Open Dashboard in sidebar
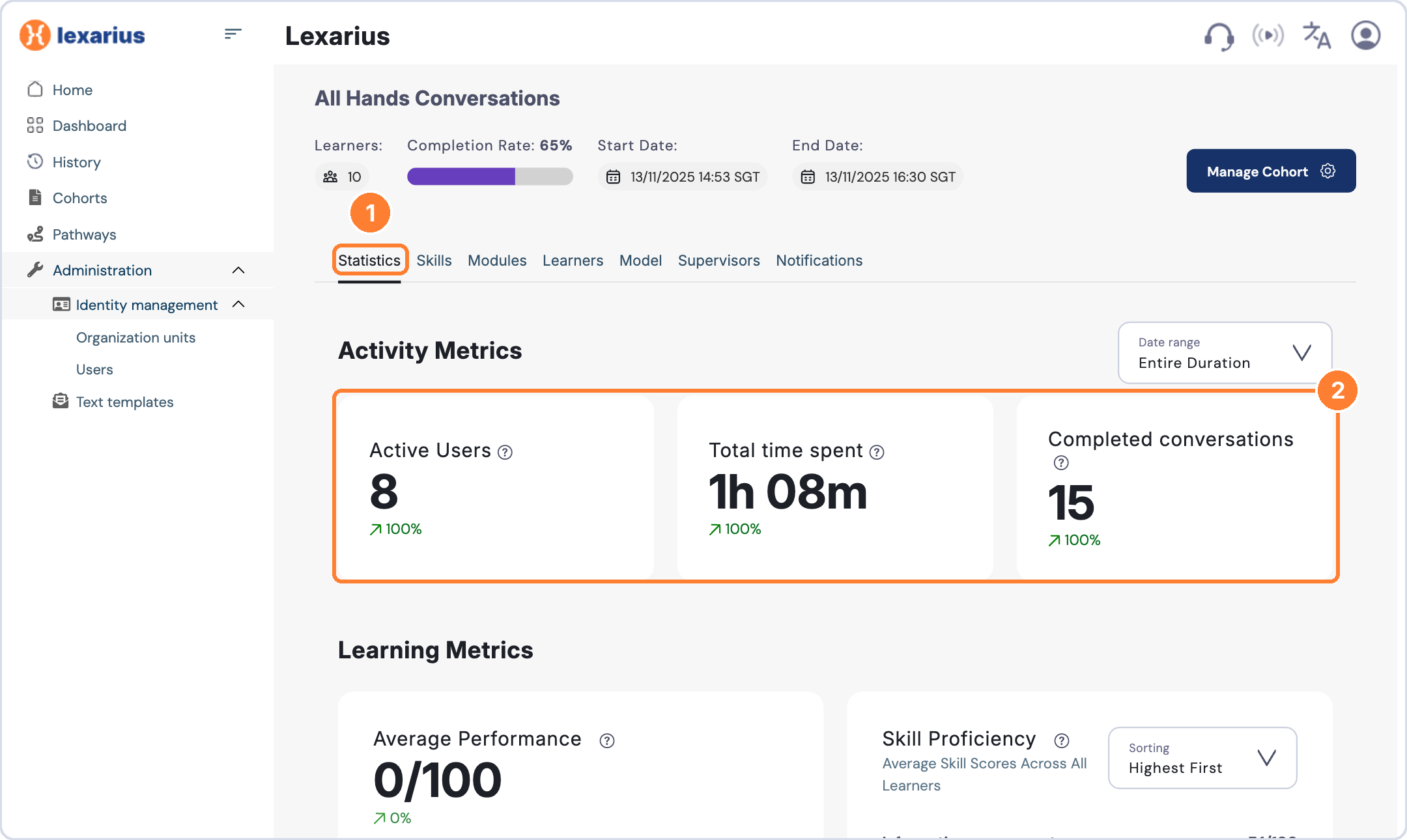 (89, 126)
